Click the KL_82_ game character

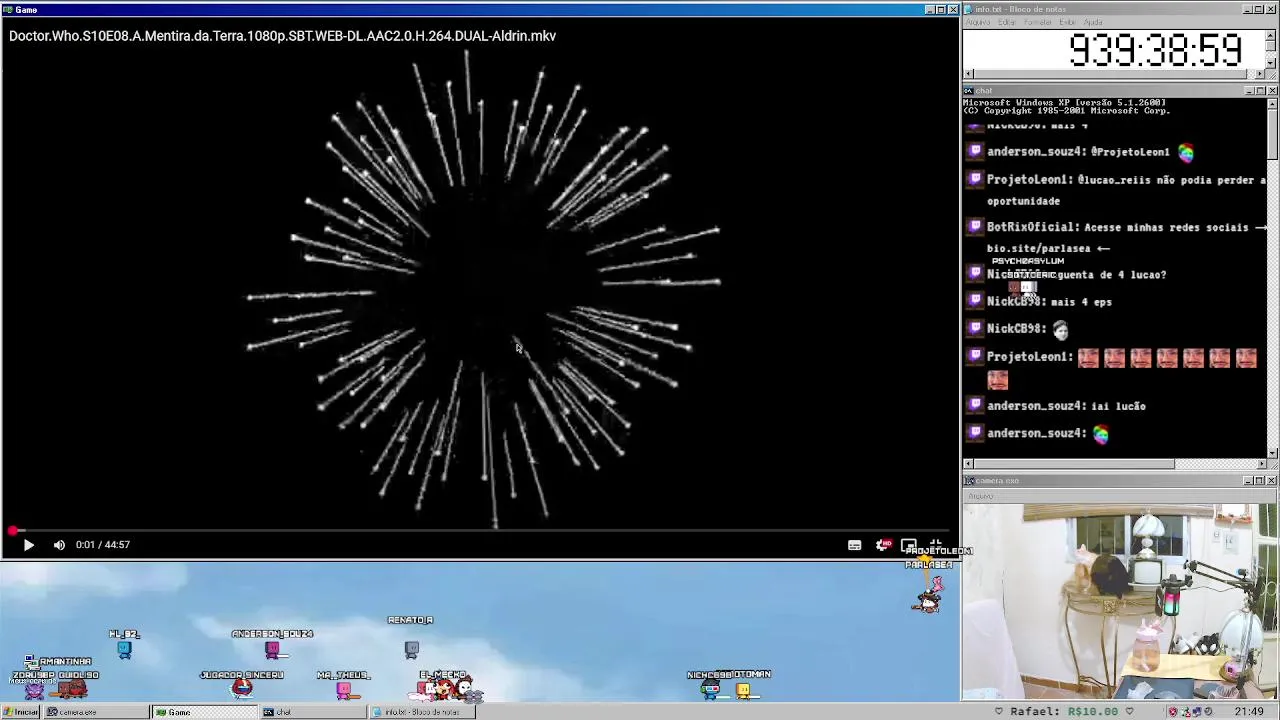[x=124, y=649]
